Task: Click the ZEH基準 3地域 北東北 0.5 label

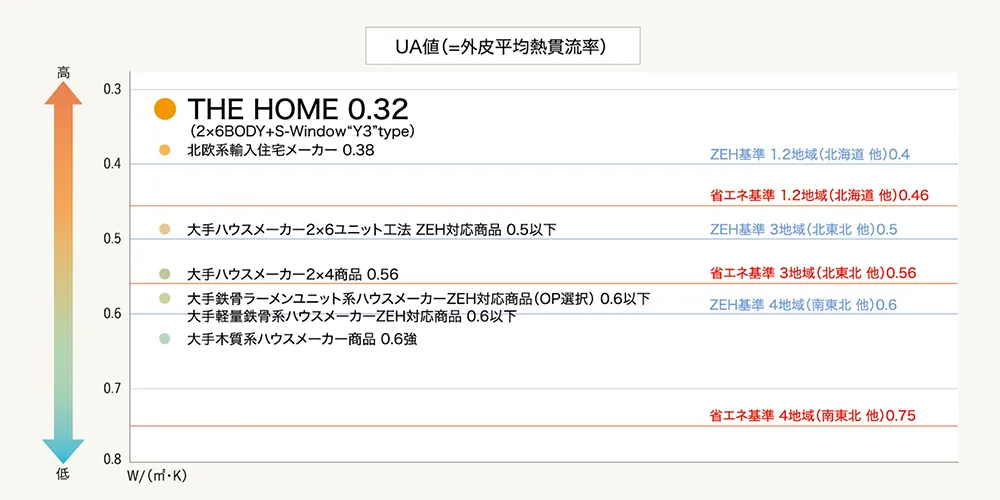Action: [x=804, y=230]
